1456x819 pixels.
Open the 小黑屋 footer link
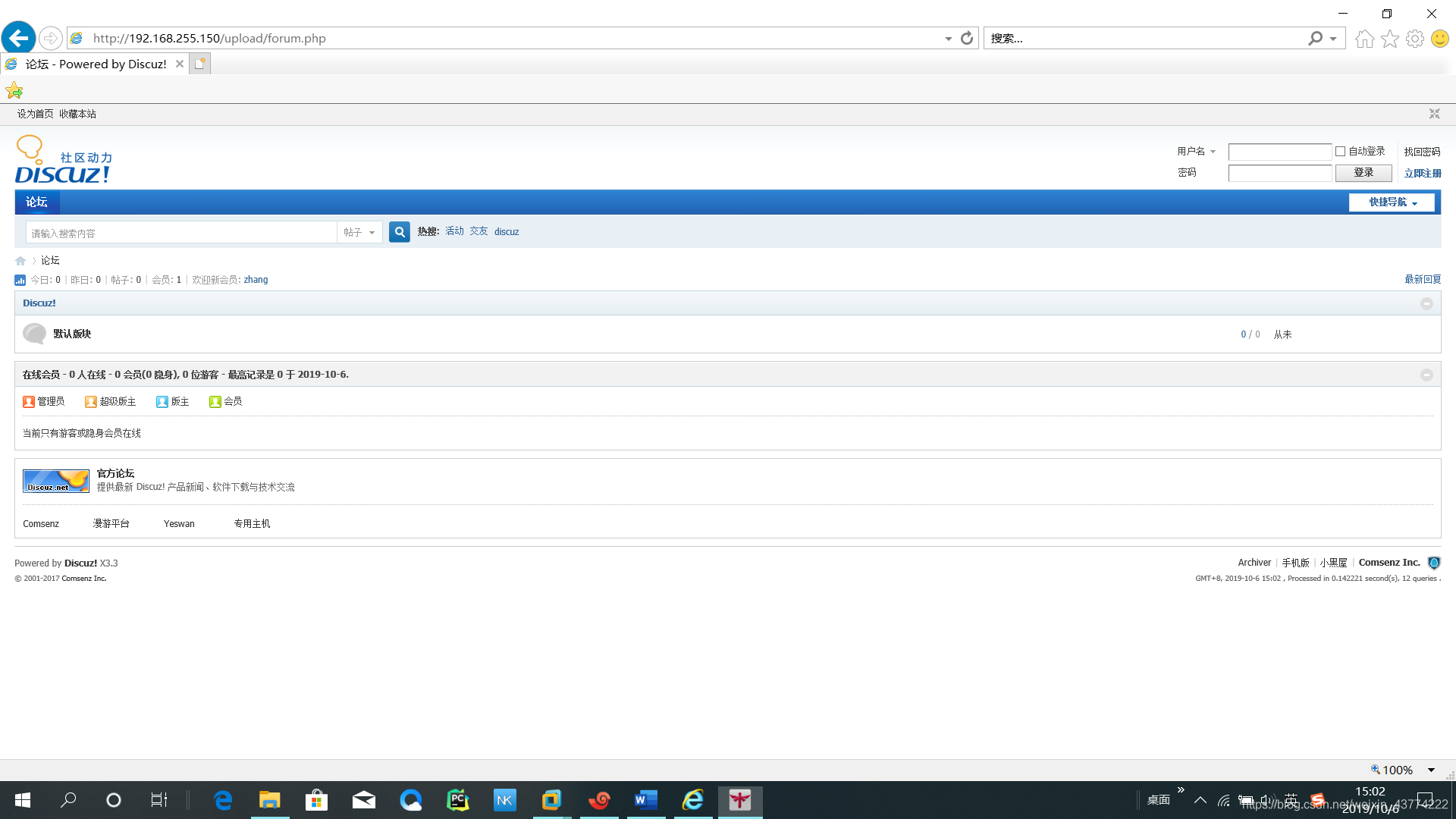(x=1333, y=563)
